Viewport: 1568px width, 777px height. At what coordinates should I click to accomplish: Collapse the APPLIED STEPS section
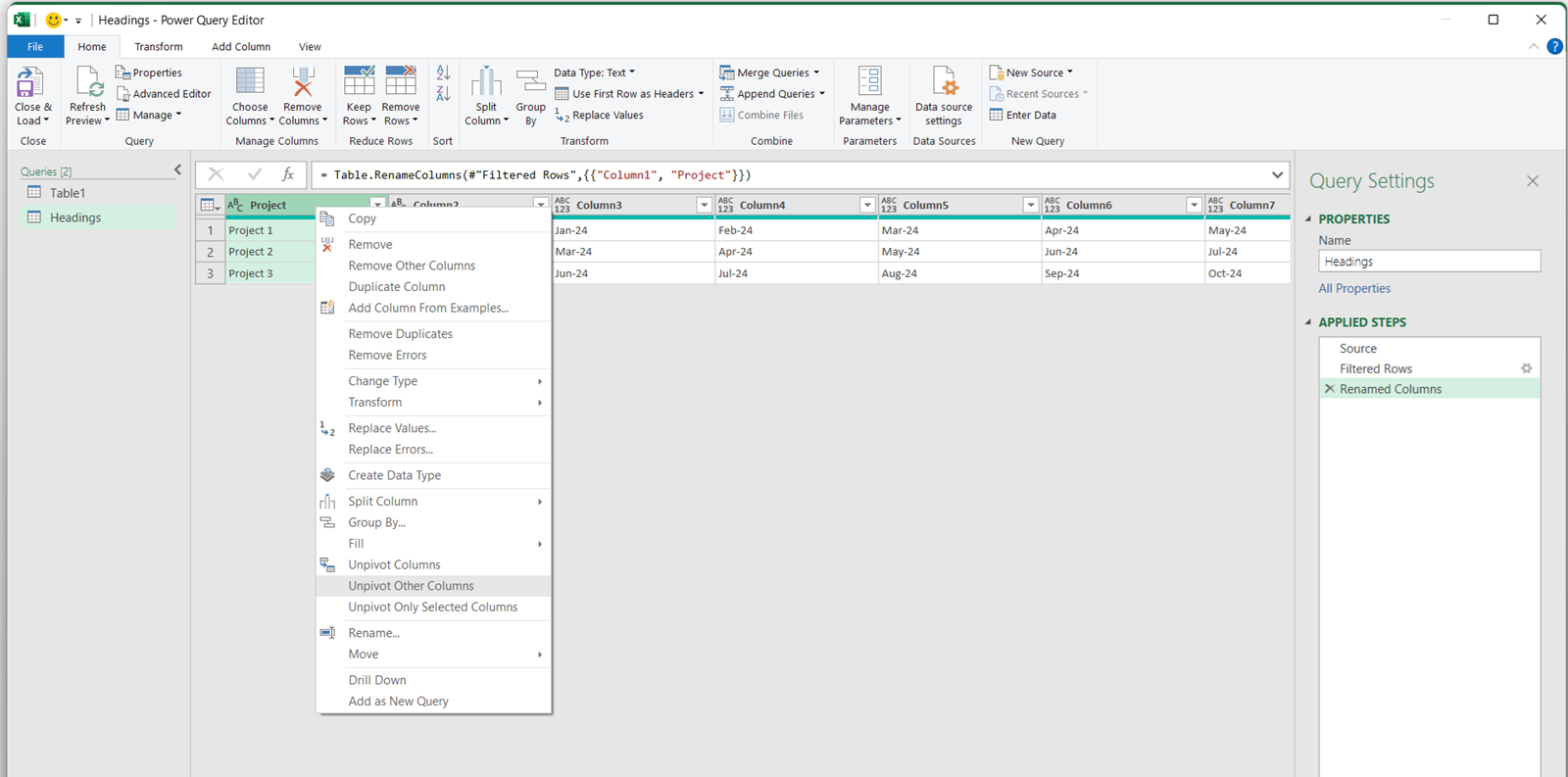pyautogui.click(x=1308, y=322)
